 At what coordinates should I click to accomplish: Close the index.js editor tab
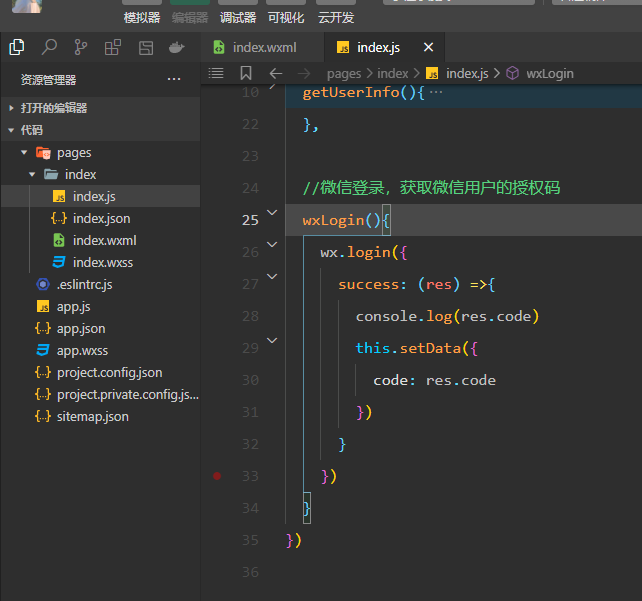[x=429, y=47]
